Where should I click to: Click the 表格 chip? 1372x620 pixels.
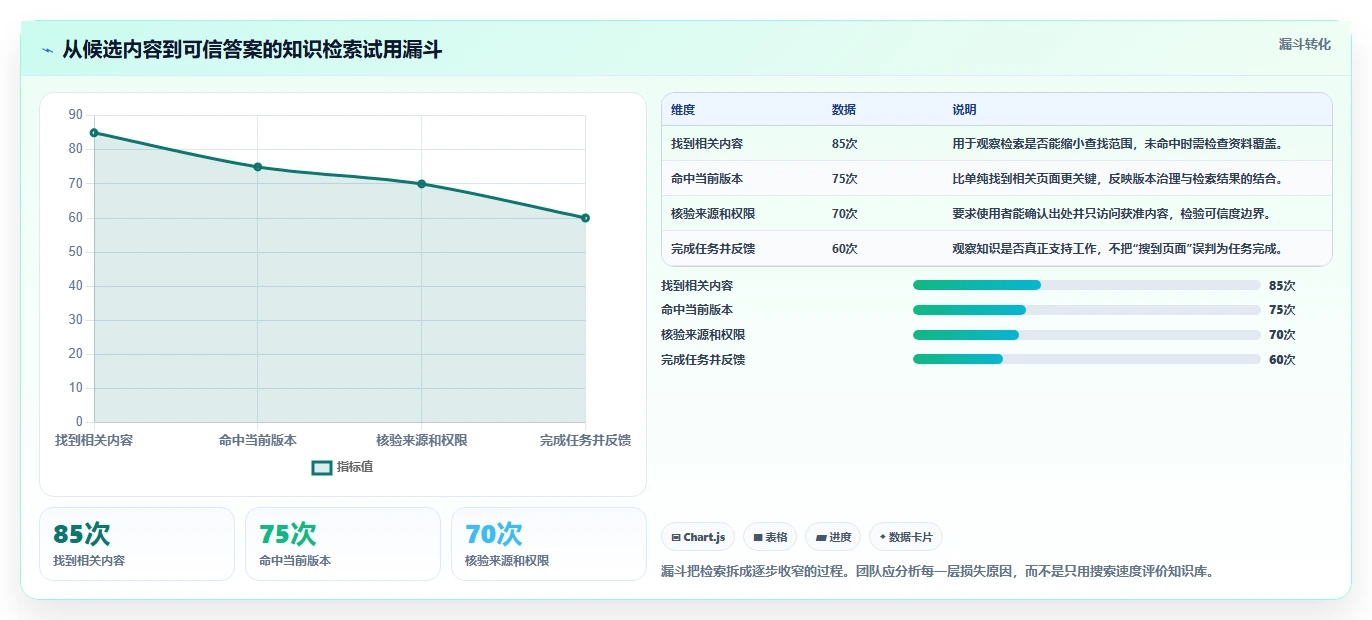point(770,537)
